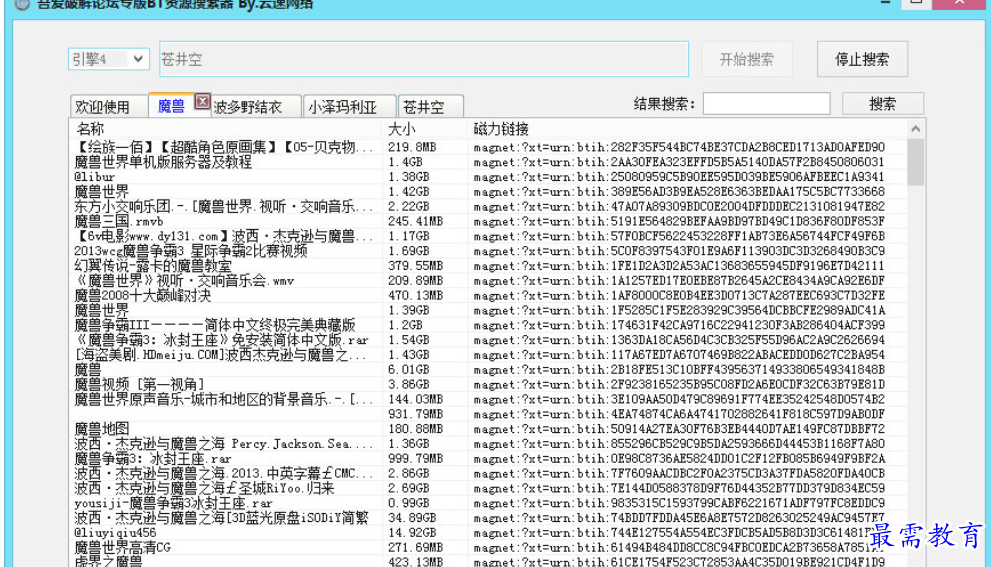The height and width of the screenshot is (567, 991).
Task: Select the row 魔兽争霸3：冰封王座.rar
Action: 487,459
